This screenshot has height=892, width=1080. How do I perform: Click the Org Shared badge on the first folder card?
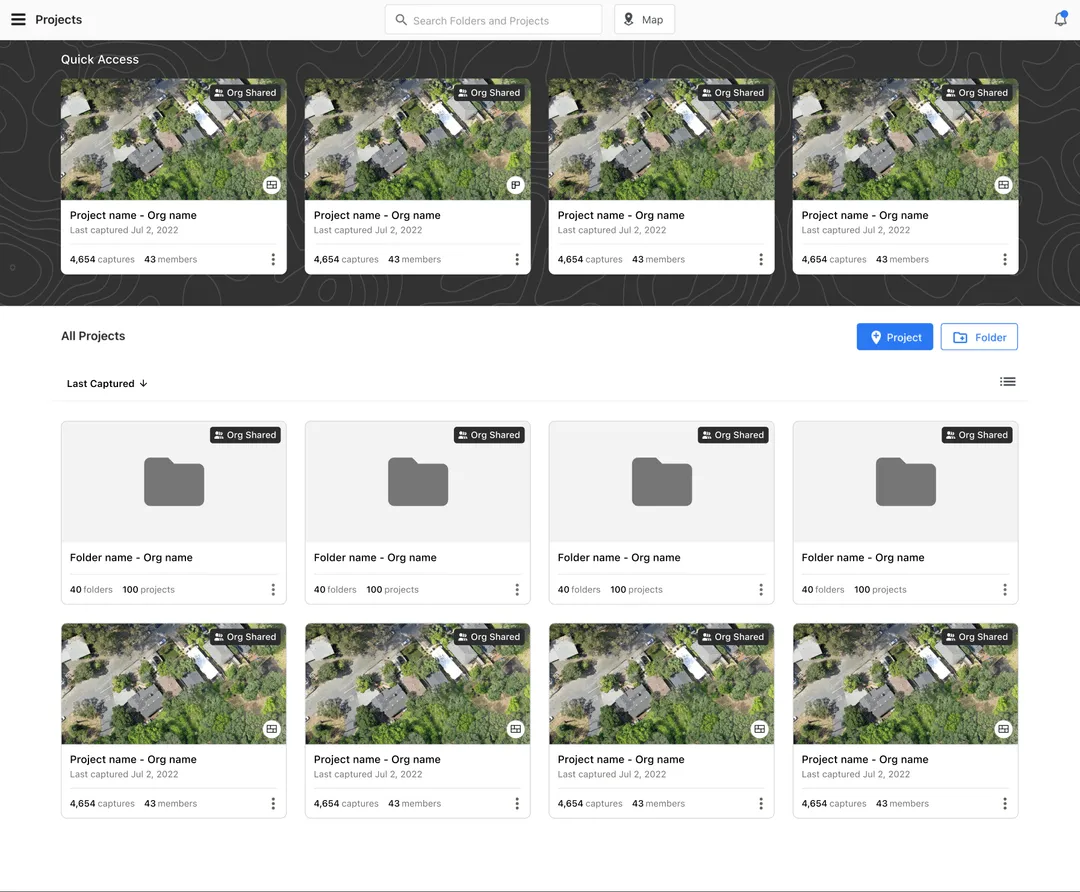pyautogui.click(x=245, y=434)
